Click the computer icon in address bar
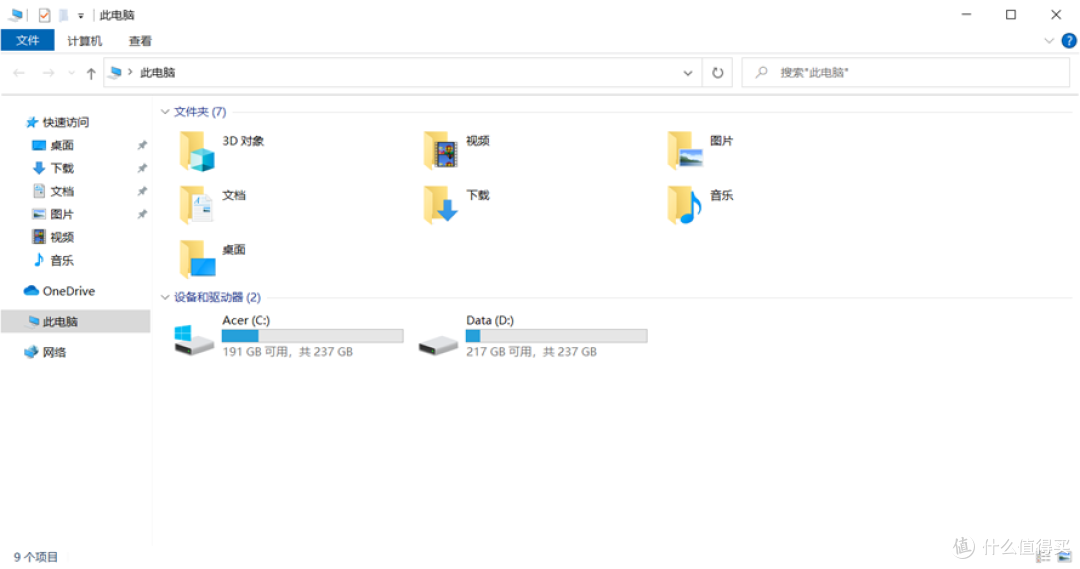The image size is (1080, 569). click(x=115, y=72)
